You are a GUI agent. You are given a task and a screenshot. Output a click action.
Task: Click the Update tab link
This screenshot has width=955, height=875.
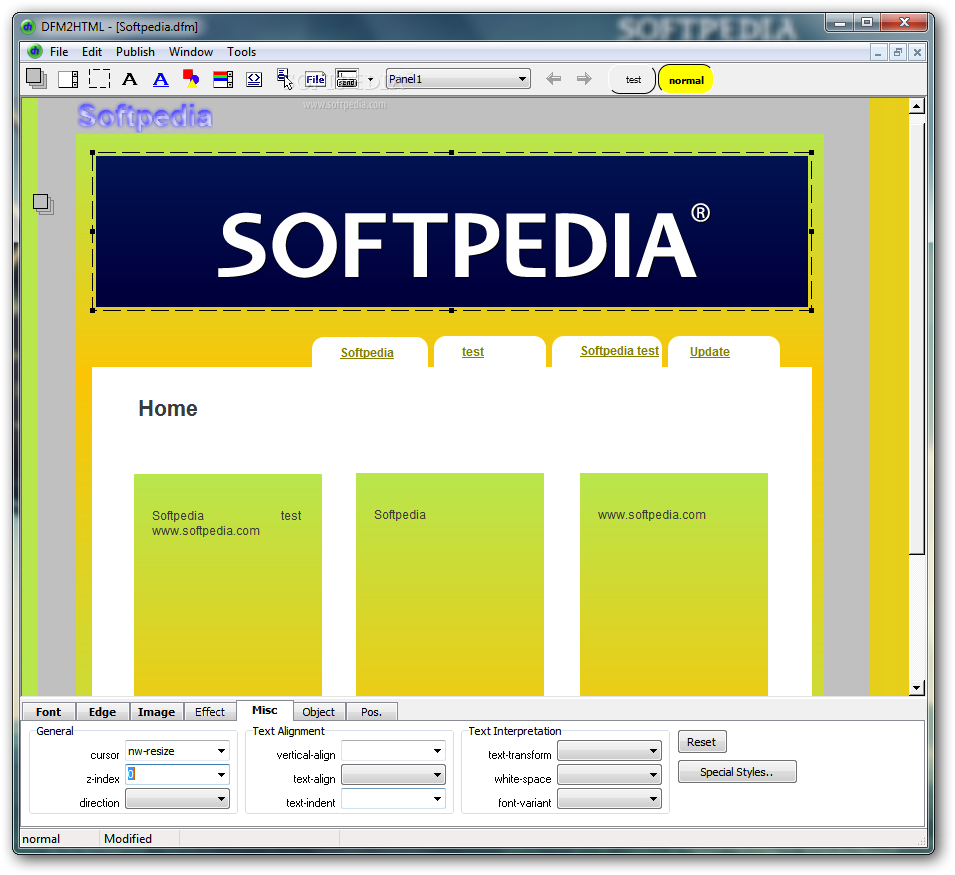[710, 352]
